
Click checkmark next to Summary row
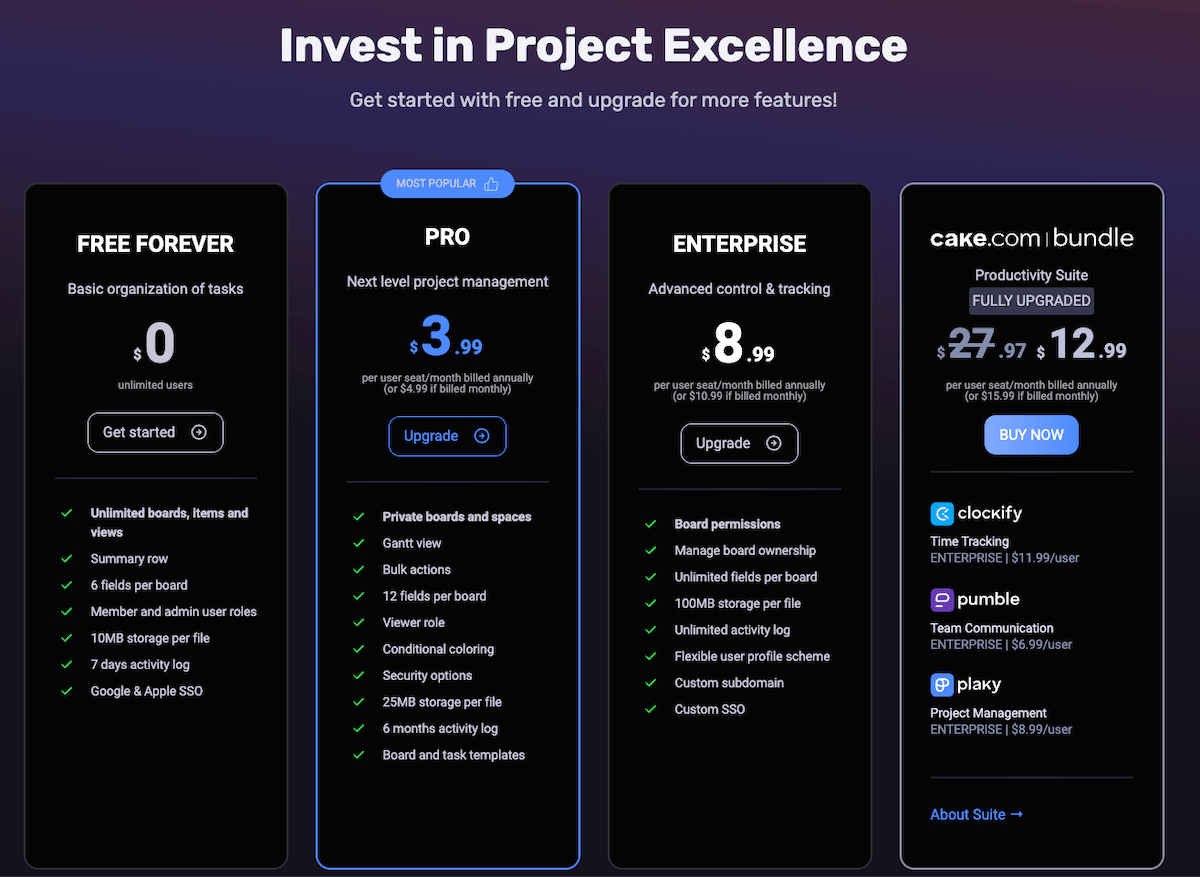[x=66, y=559]
